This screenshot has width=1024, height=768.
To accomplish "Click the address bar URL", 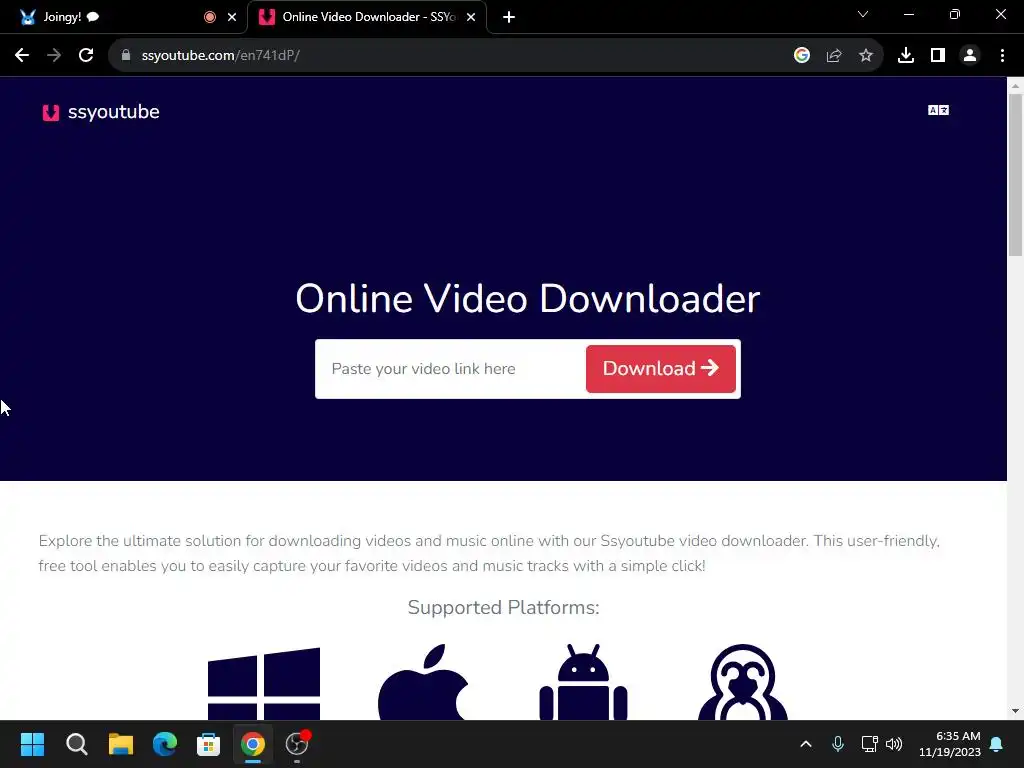I will (221, 56).
